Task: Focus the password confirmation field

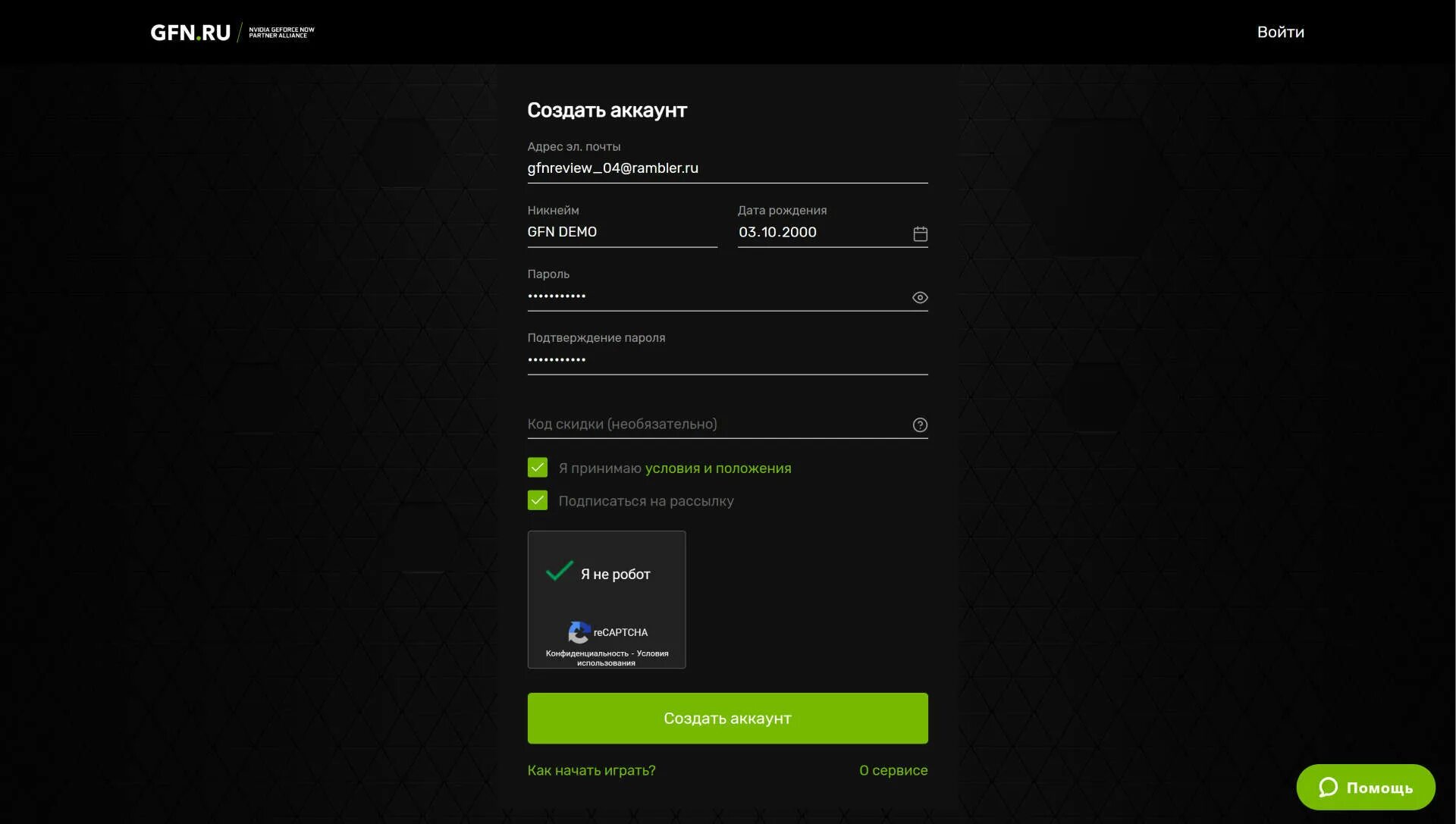Action: 726,359
